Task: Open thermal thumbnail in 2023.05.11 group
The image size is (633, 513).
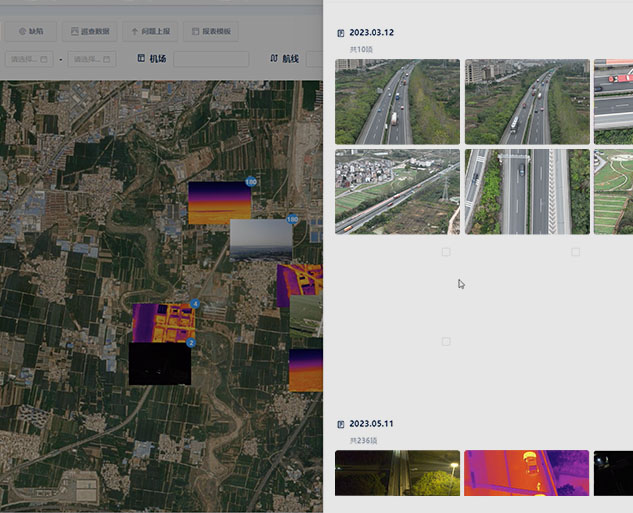Action: [x=526, y=472]
